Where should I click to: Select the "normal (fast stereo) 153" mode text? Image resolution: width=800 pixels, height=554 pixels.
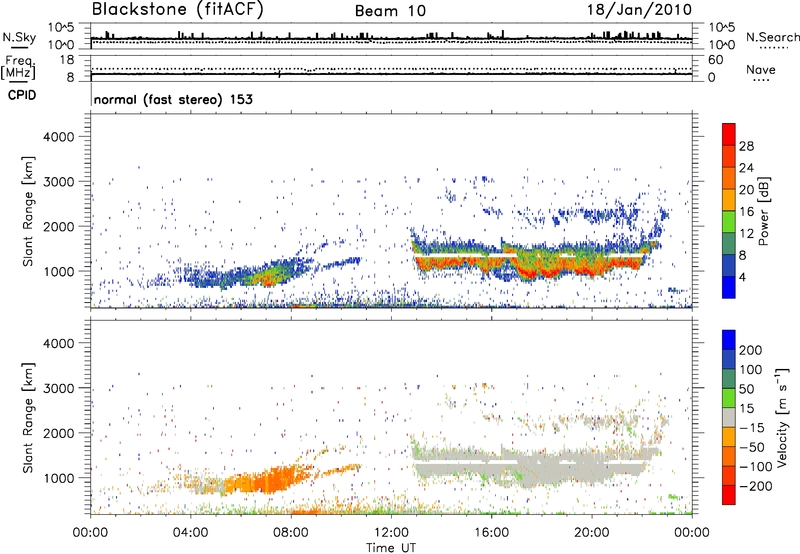pyautogui.click(x=173, y=99)
